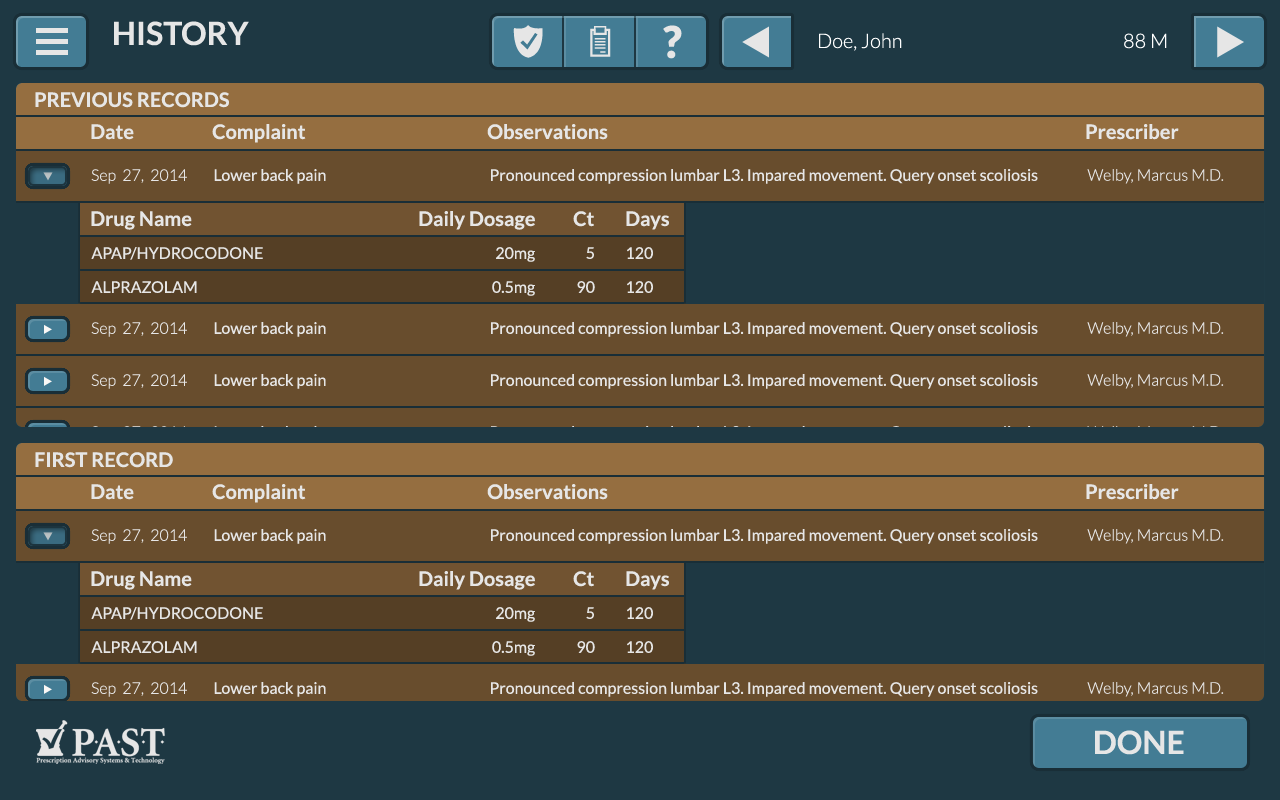Click the First Record section header
Screen dimensions: 1280x800
click(104, 460)
